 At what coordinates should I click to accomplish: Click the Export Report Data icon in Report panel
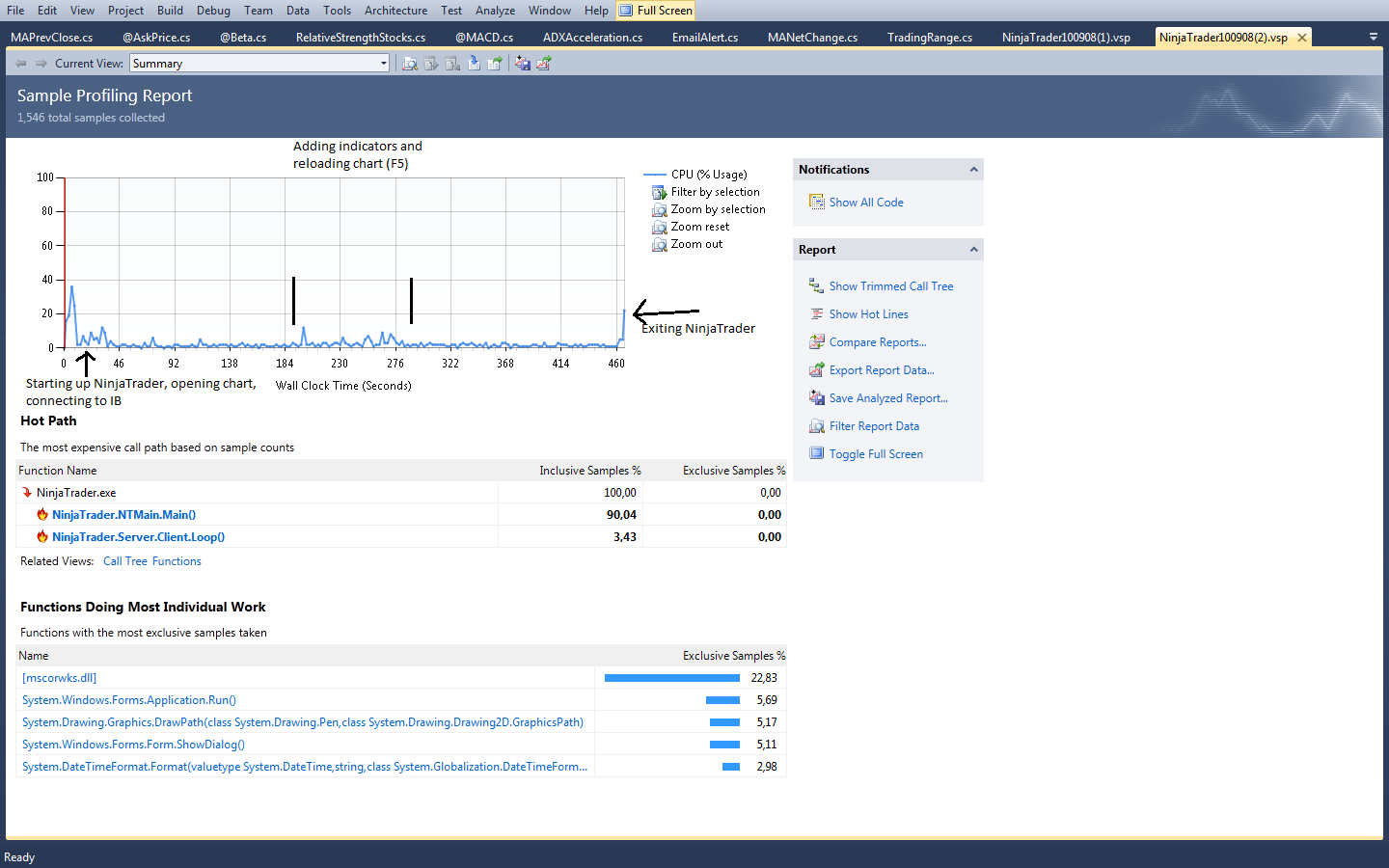(817, 370)
